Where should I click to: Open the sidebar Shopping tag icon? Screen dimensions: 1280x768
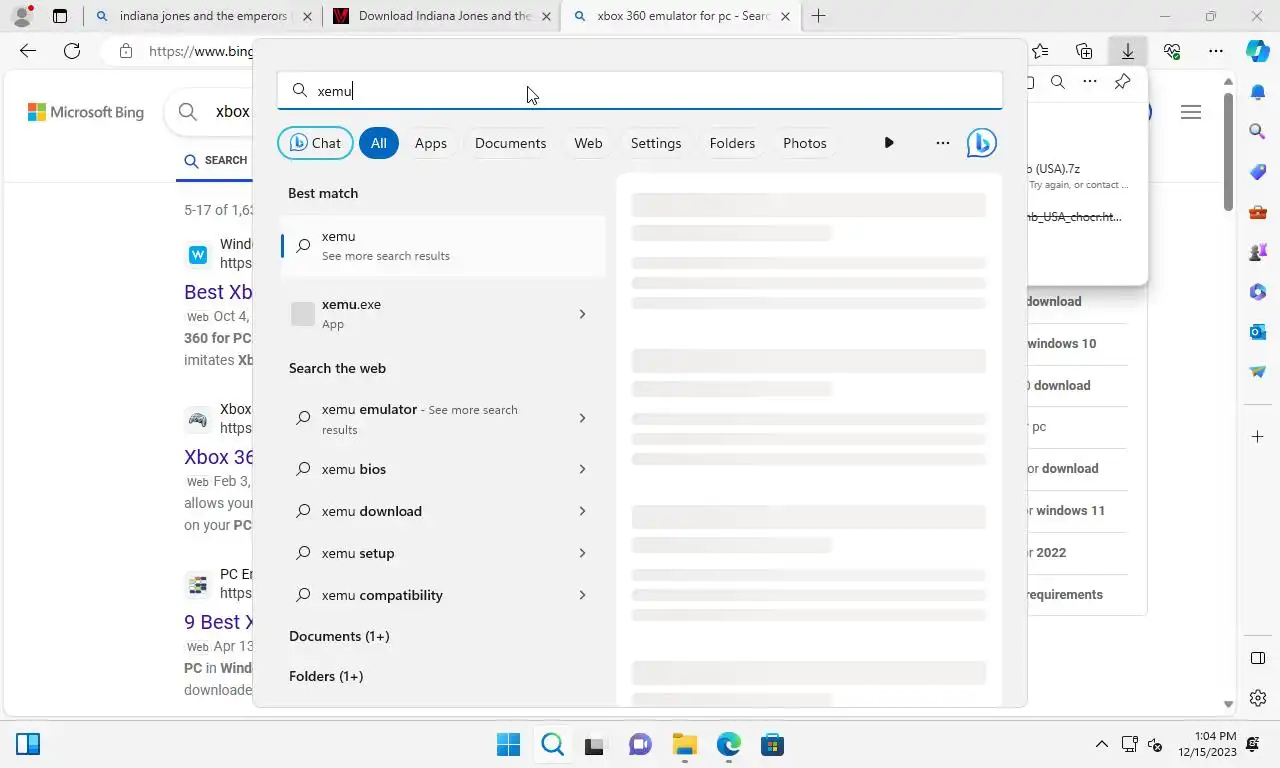[x=1258, y=172]
